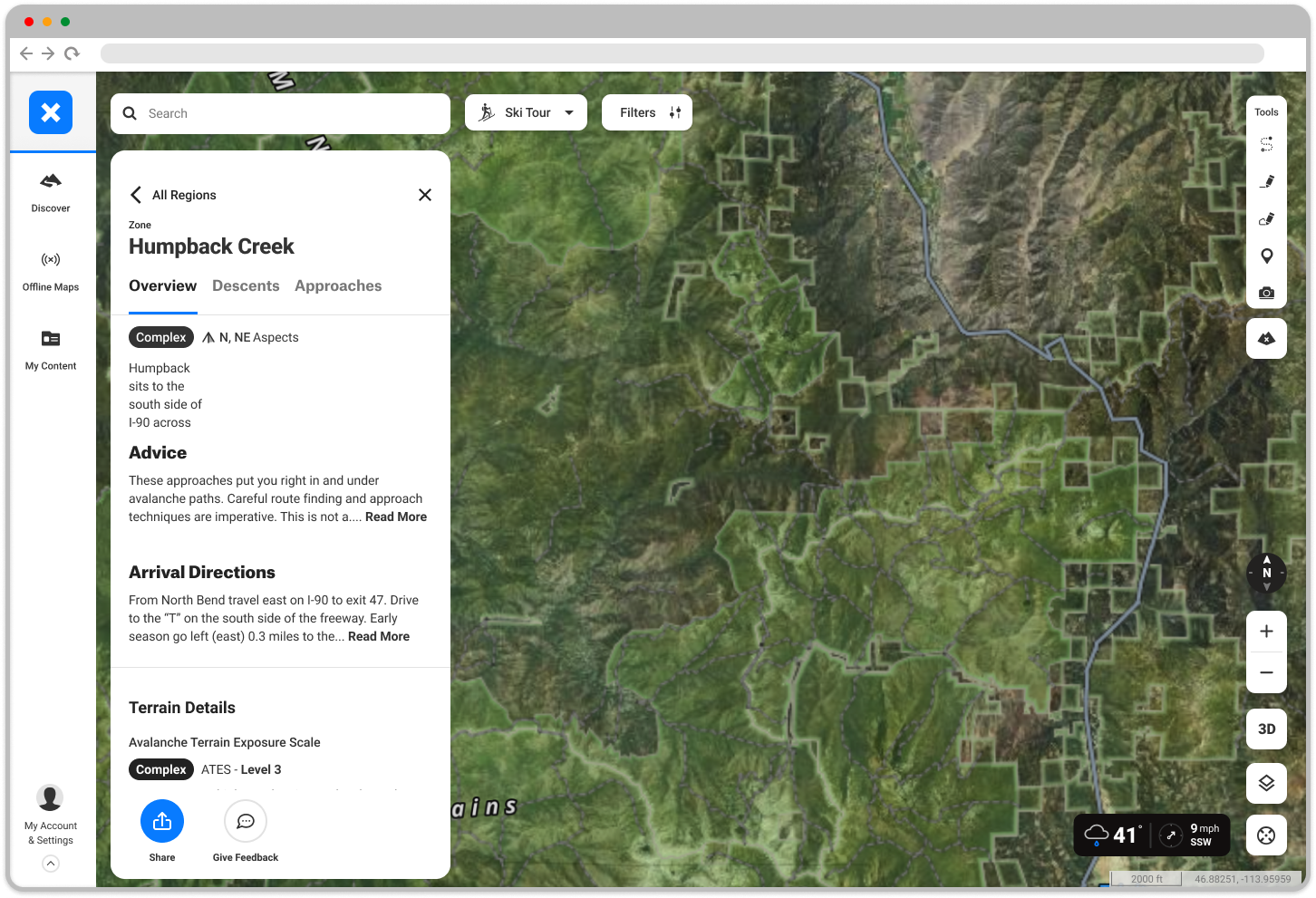The width and height of the screenshot is (1316, 898).
Task: Click the wind direction indicator
Action: (x=1171, y=835)
